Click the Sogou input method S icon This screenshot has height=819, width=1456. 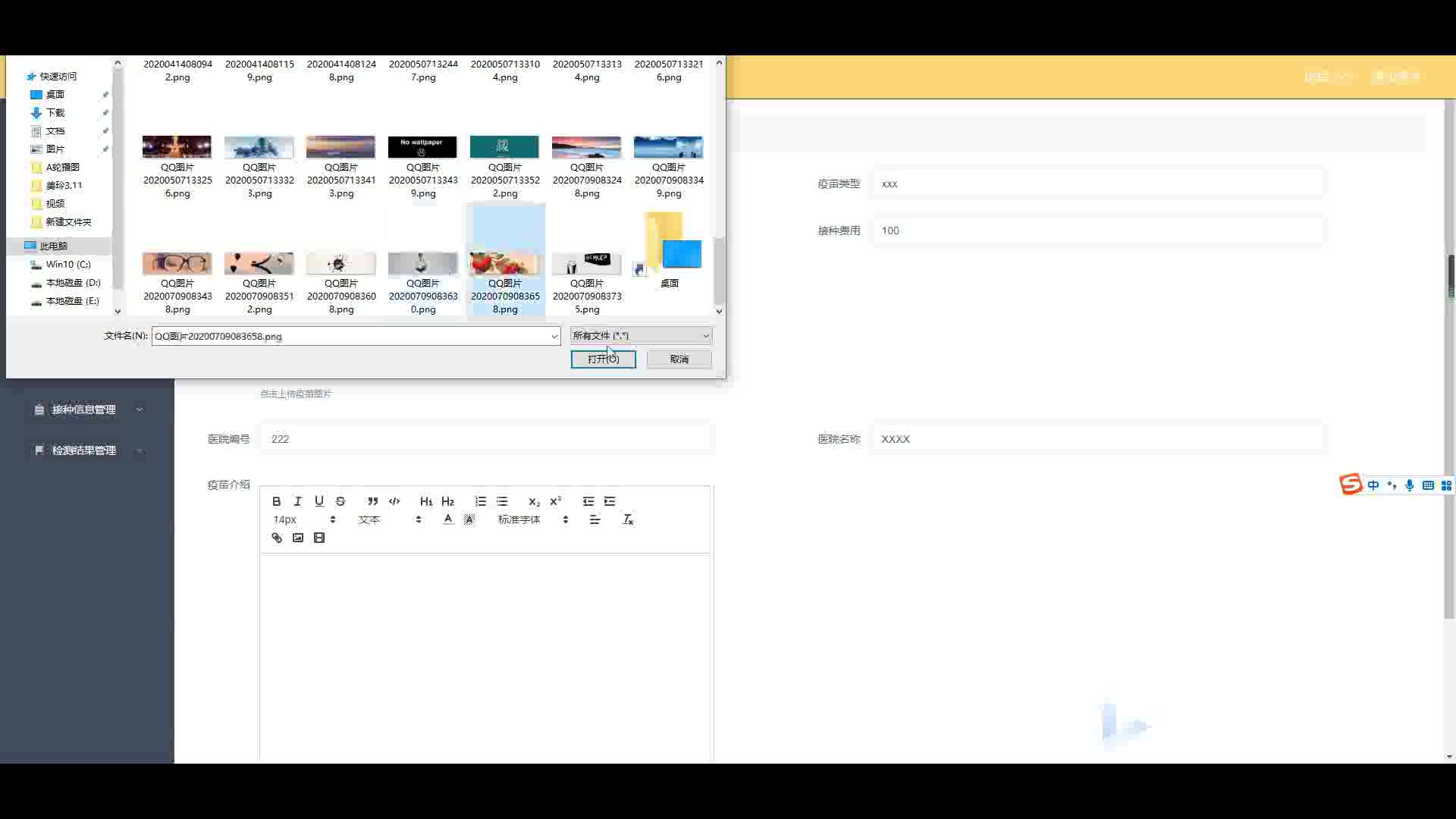(1351, 485)
